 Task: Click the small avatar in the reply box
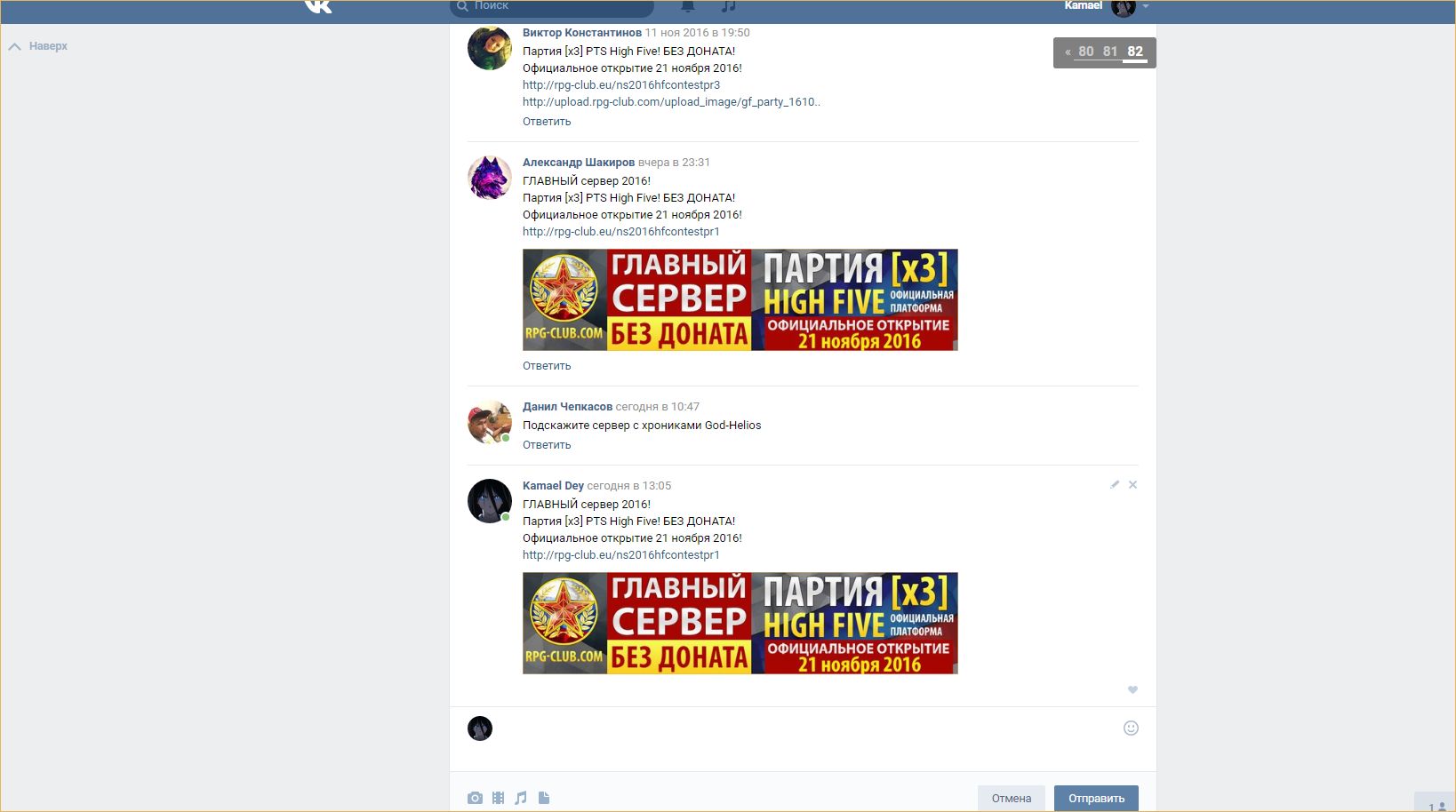tap(480, 728)
